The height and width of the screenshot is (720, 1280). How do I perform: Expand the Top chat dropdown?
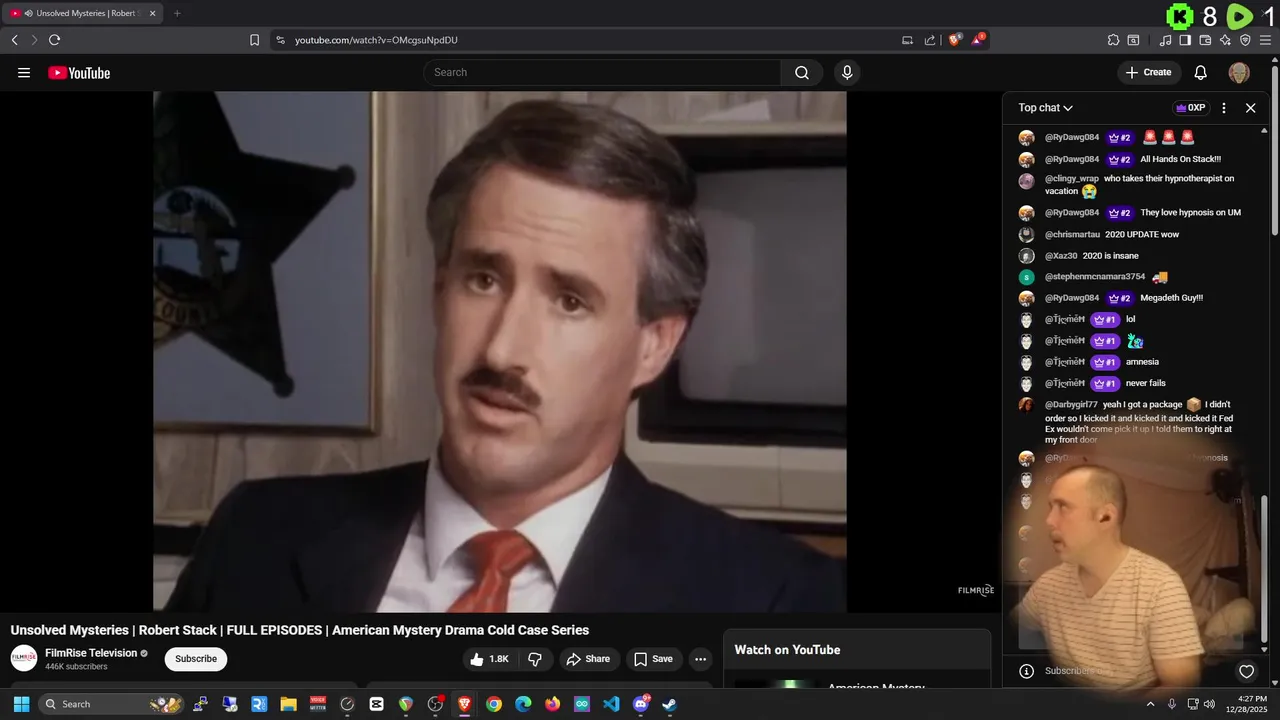point(1045,108)
